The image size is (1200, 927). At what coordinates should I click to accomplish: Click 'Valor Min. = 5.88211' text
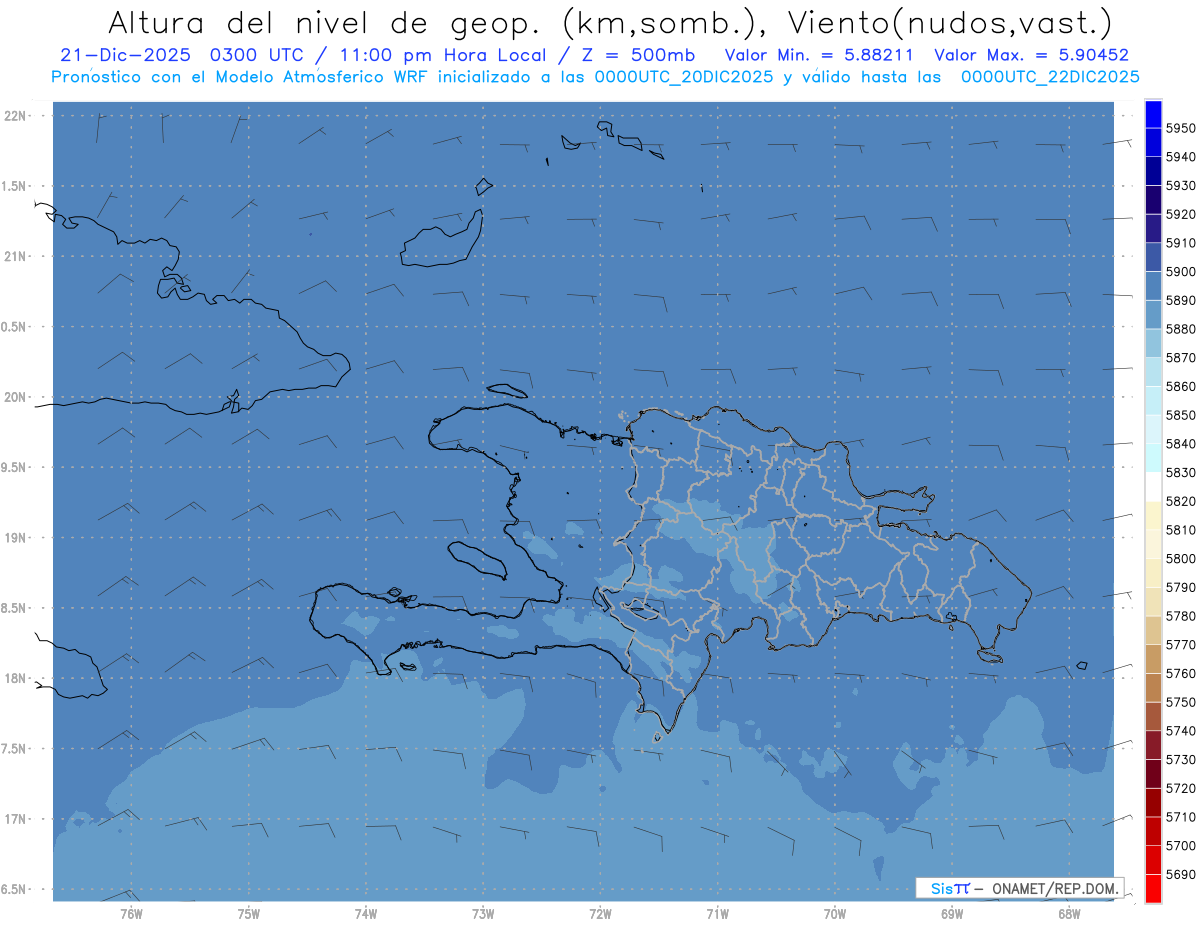click(x=819, y=55)
